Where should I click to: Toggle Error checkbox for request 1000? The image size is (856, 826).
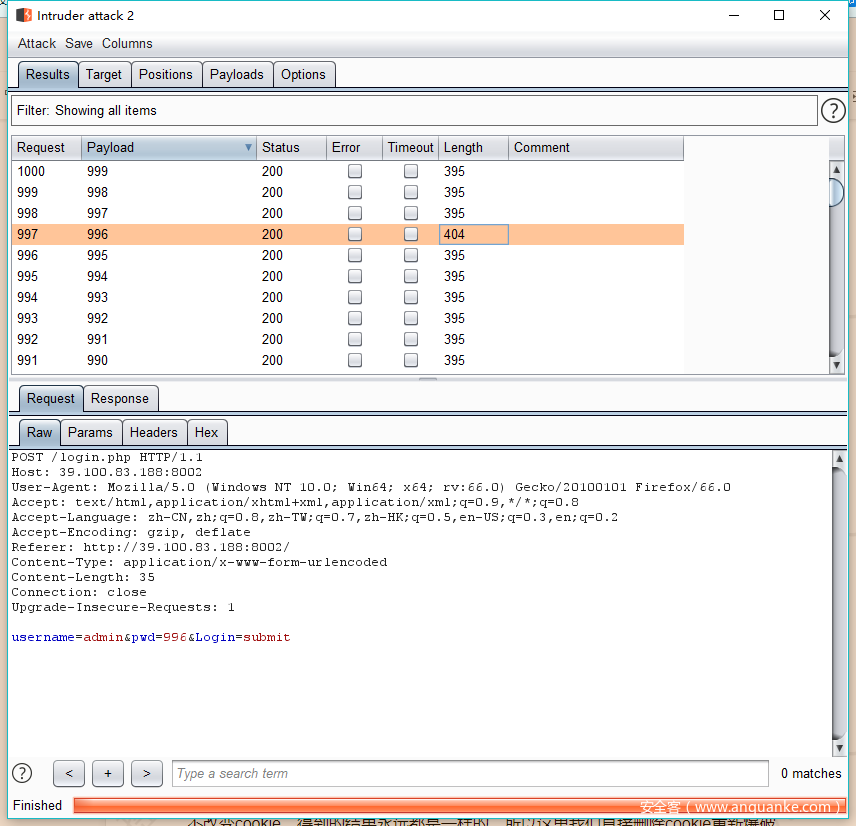pyautogui.click(x=354, y=171)
